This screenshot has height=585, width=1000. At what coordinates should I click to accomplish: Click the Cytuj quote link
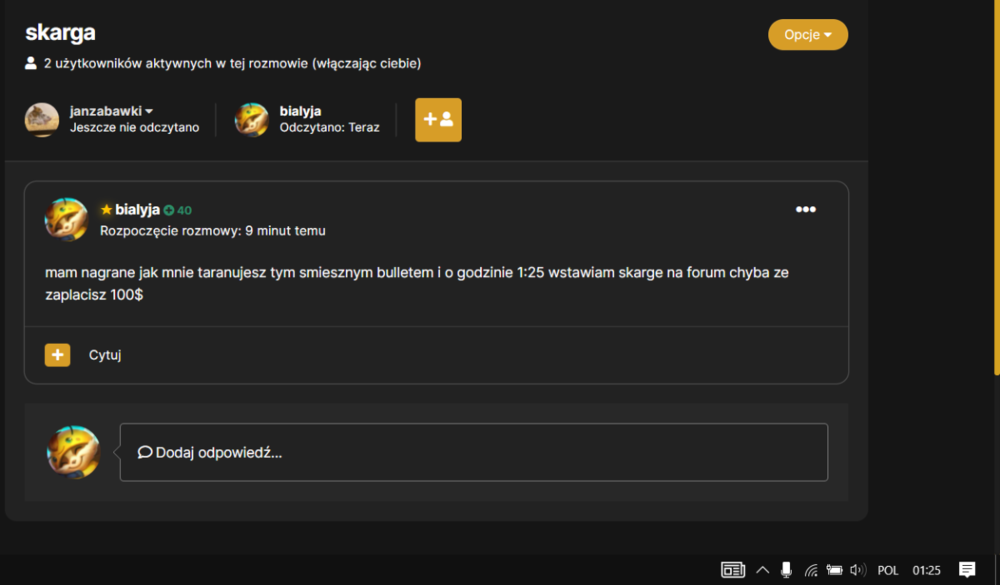(105, 355)
